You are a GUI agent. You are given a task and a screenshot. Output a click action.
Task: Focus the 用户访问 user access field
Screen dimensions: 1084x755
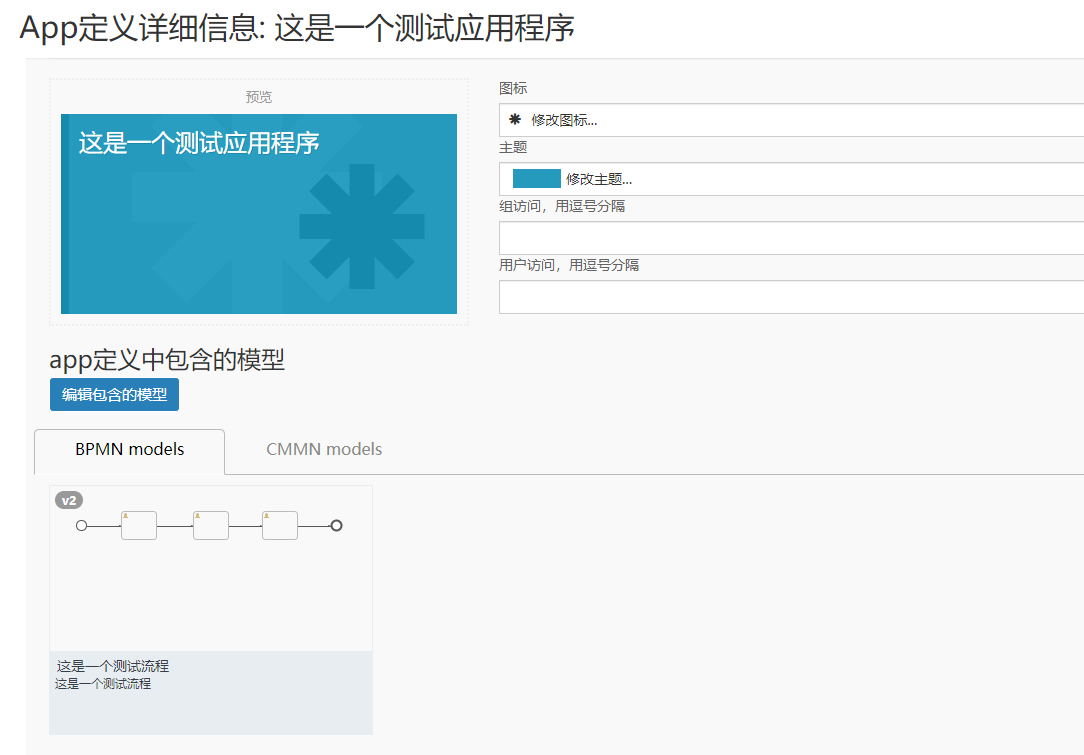pyautogui.click(x=791, y=297)
